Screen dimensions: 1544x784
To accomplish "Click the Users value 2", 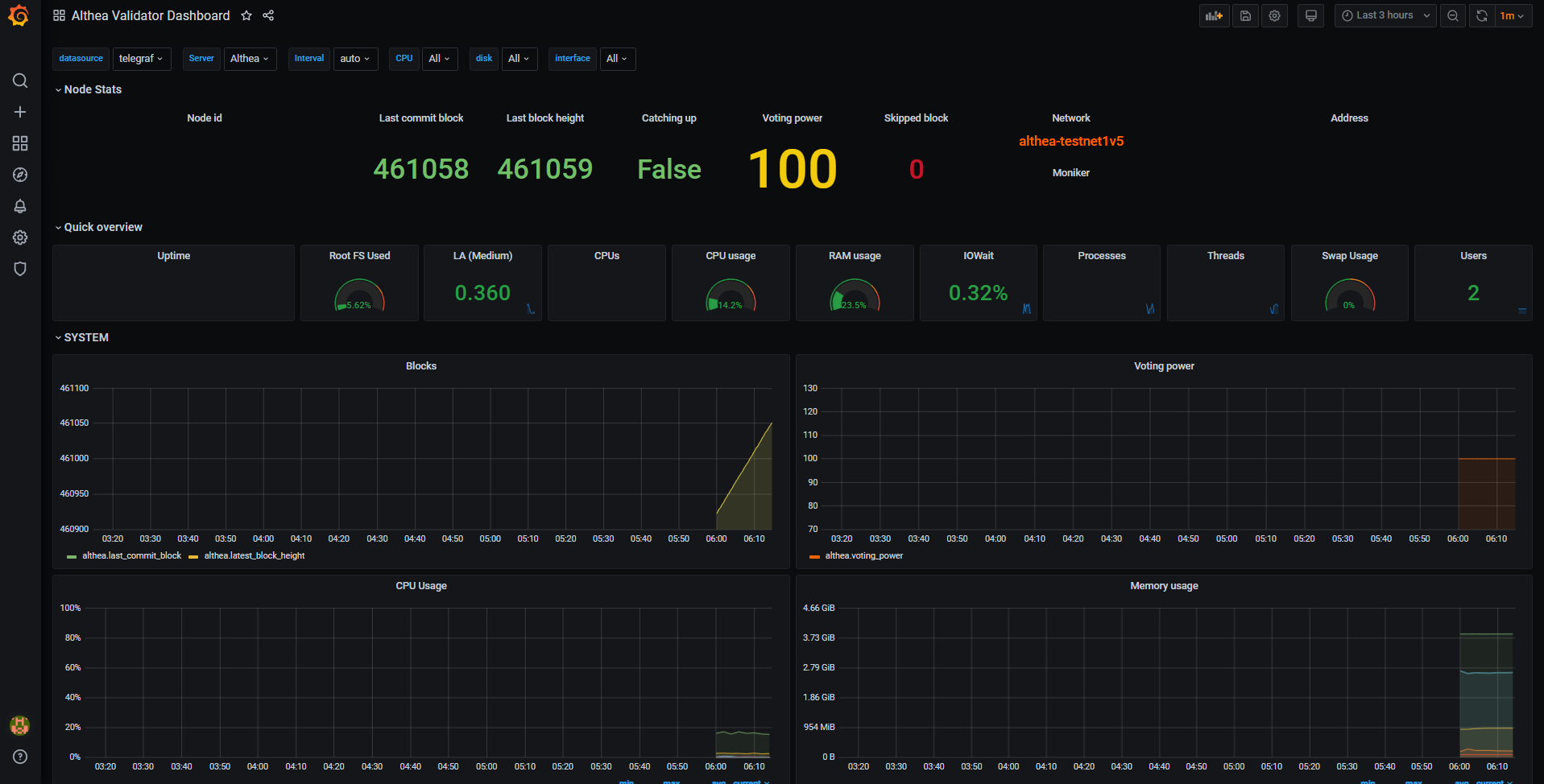I will [1473, 293].
